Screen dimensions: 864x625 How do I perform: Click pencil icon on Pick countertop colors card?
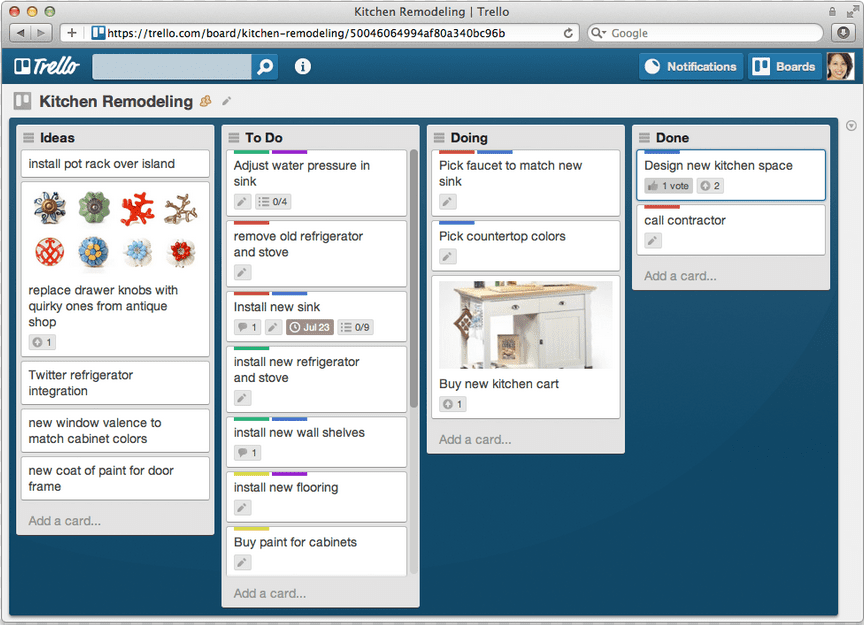pos(448,256)
